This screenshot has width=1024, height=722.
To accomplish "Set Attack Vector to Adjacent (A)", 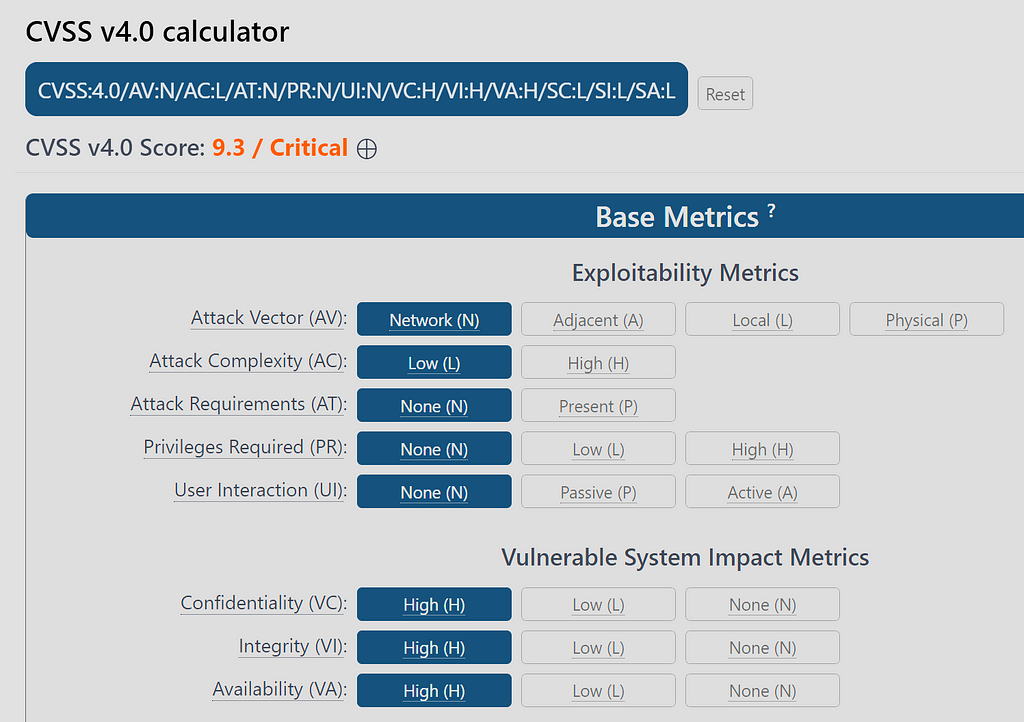I will tap(598, 320).
